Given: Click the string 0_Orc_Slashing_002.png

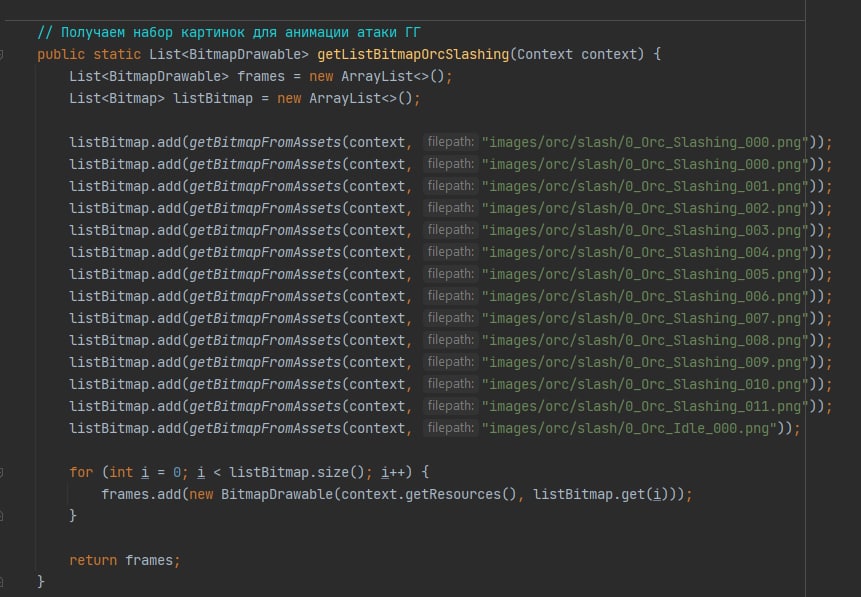Looking at the screenshot, I should [x=645, y=208].
